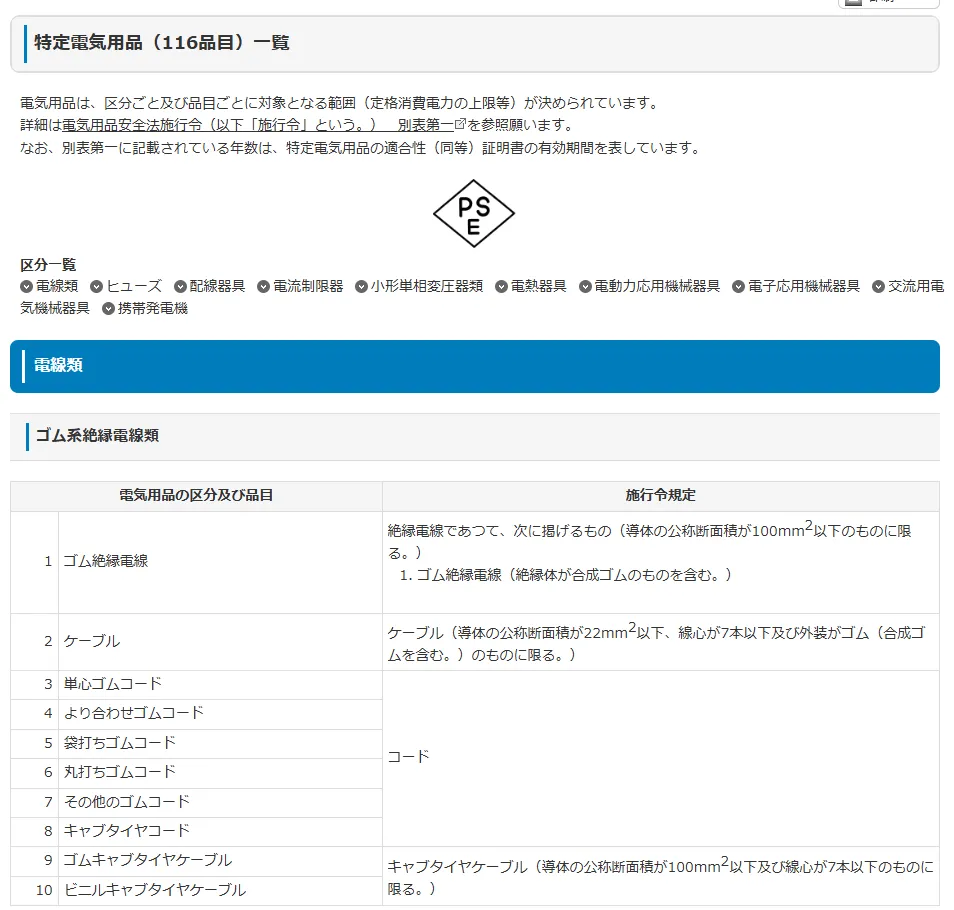Click the 施行令規定 column header
Screen dimensions: 954x910
[x=662, y=495]
